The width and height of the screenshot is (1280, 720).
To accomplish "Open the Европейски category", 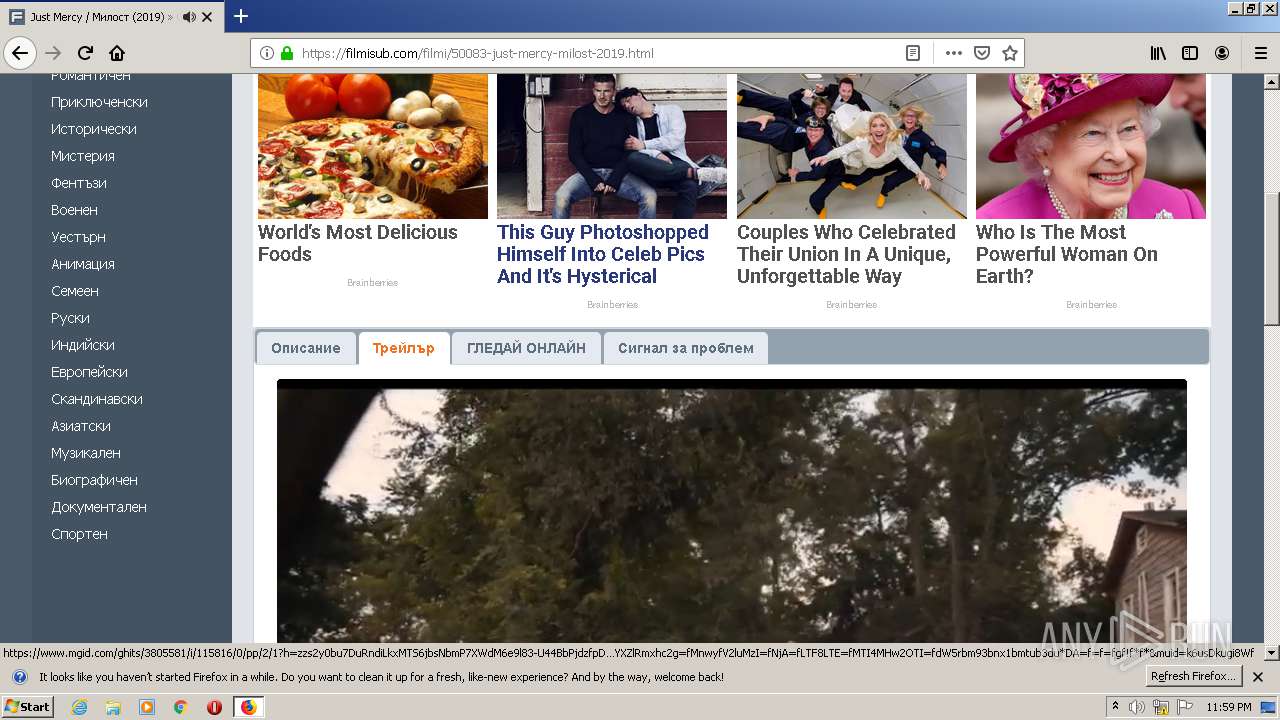I will pyautogui.click(x=89, y=372).
